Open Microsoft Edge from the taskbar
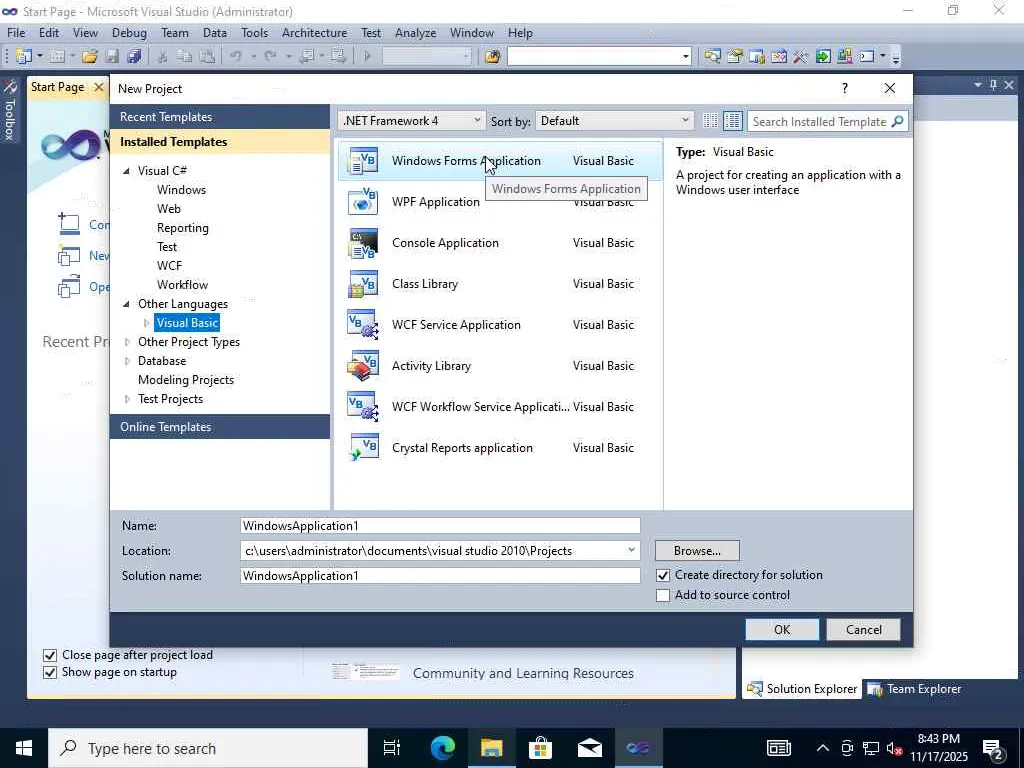The image size is (1024, 768). (442, 748)
